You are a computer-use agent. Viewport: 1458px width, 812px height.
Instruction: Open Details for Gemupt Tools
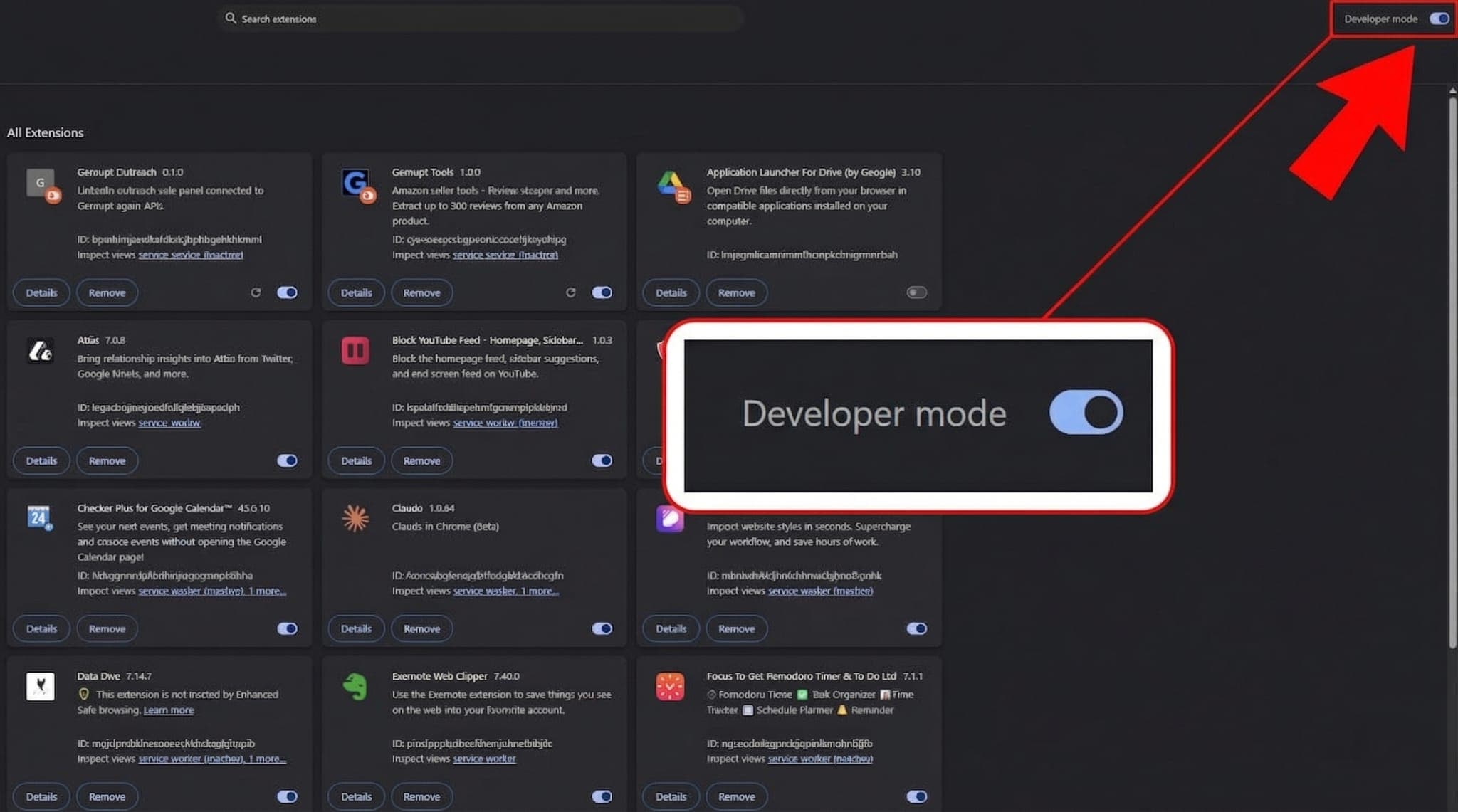click(356, 292)
